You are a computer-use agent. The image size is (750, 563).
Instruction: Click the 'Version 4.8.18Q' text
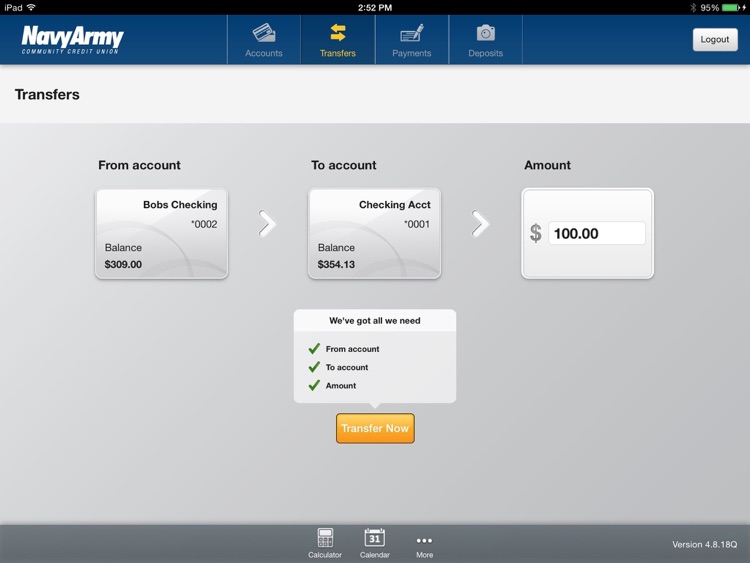[705, 544]
